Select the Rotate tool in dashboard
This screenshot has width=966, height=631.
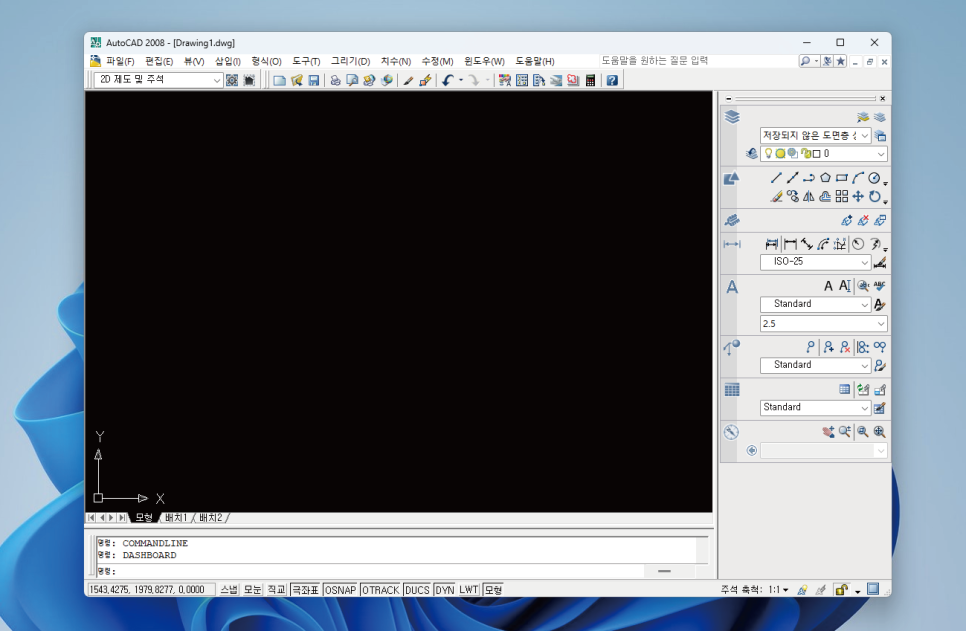coord(874,197)
